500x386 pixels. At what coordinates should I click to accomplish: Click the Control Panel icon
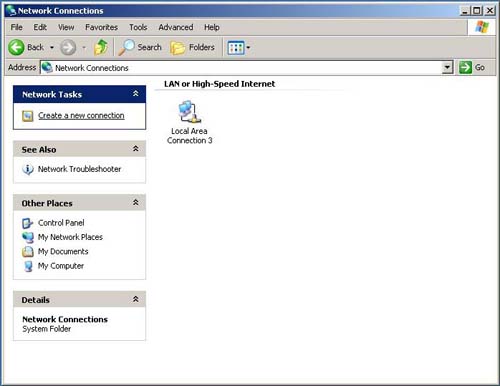(x=28, y=223)
